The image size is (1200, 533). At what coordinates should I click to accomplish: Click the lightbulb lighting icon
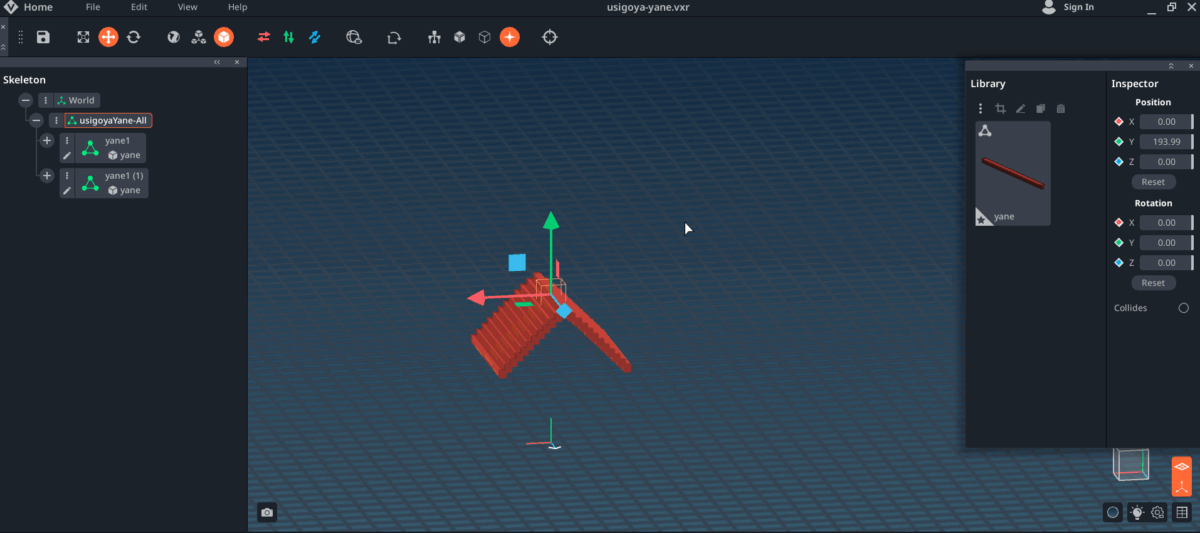[1137, 512]
